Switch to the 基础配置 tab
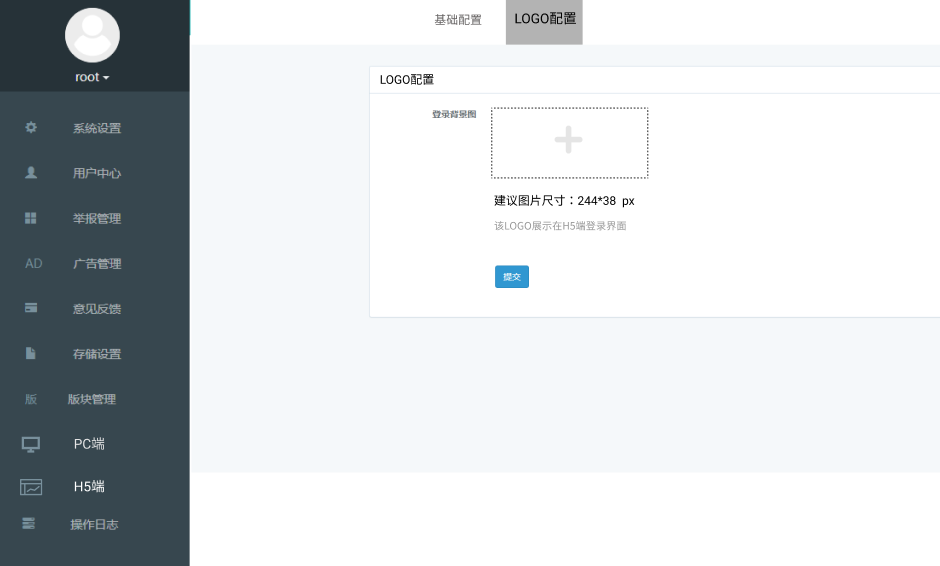This screenshot has height=566, width=940. (458, 20)
